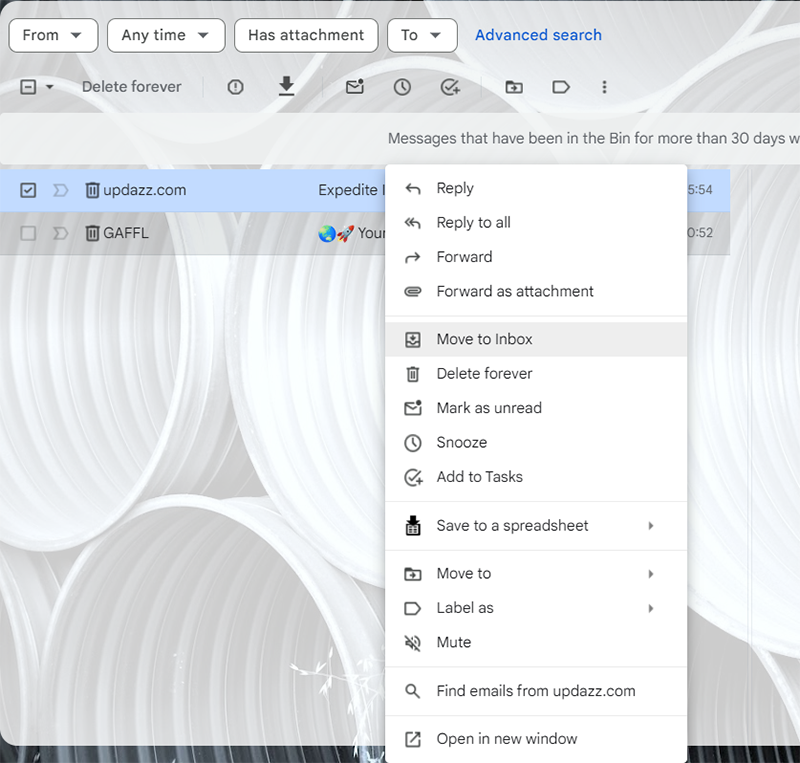Open the Advanced search link
This screenshot has width=800, height=763.
click(x=538, y=35)
